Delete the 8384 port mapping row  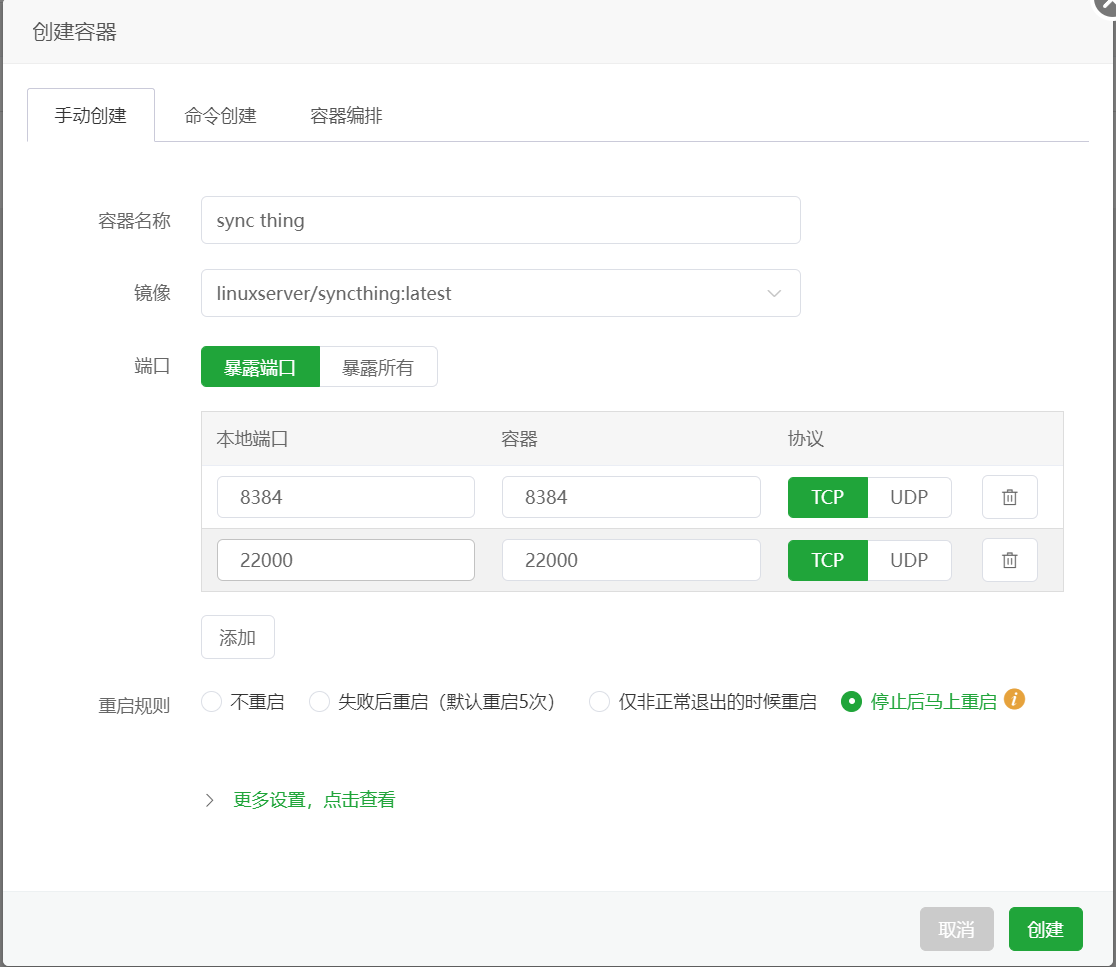(x=1009, y=497)
